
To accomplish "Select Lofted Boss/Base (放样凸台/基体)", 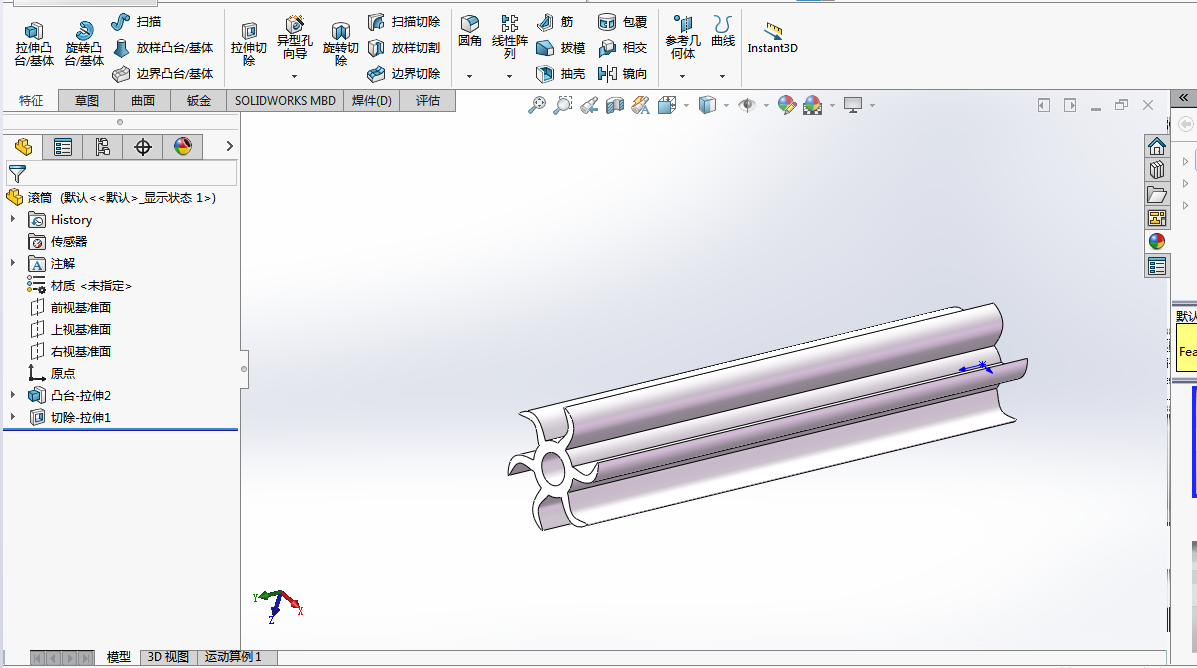I will tap(163, 48).
